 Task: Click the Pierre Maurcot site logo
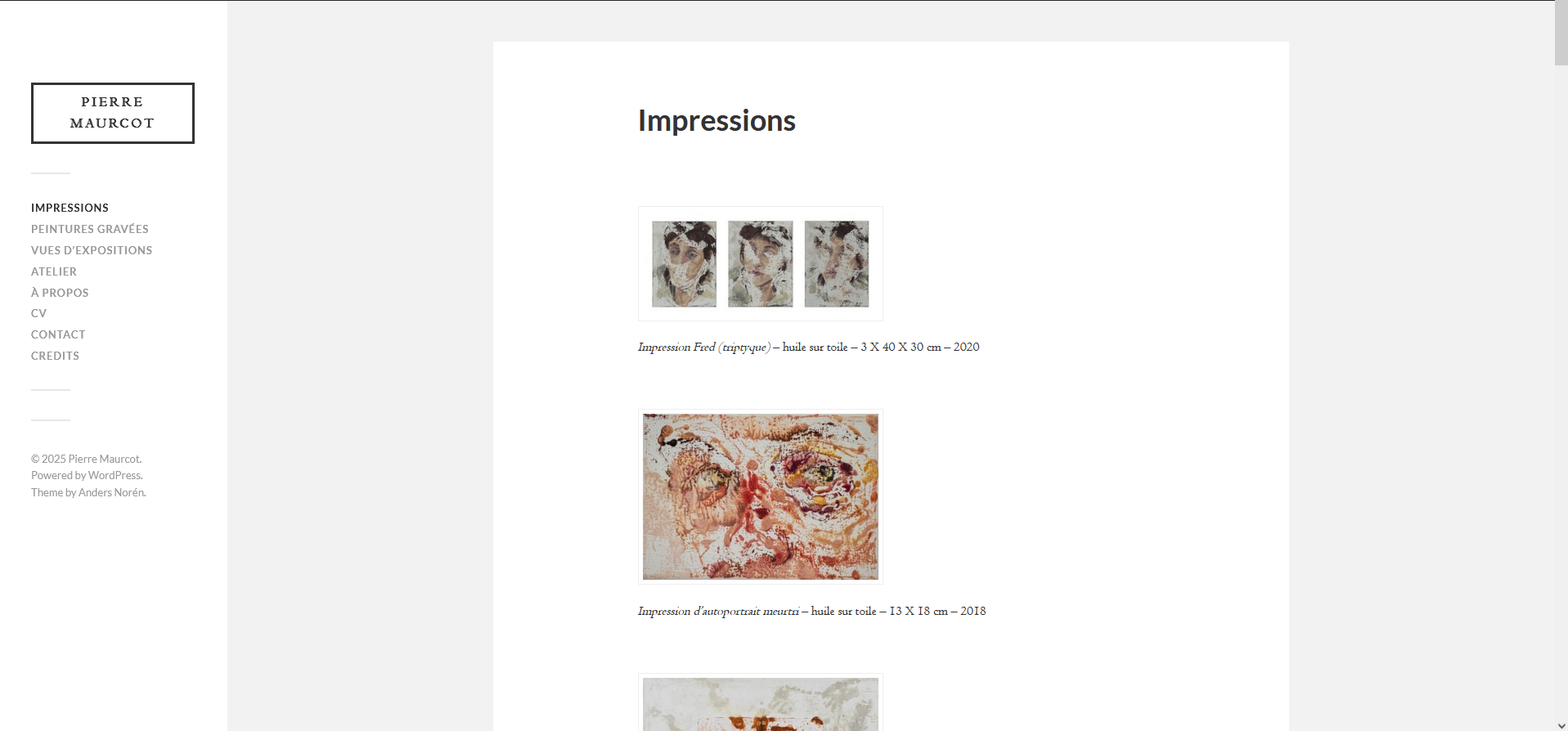click(113, 113)
